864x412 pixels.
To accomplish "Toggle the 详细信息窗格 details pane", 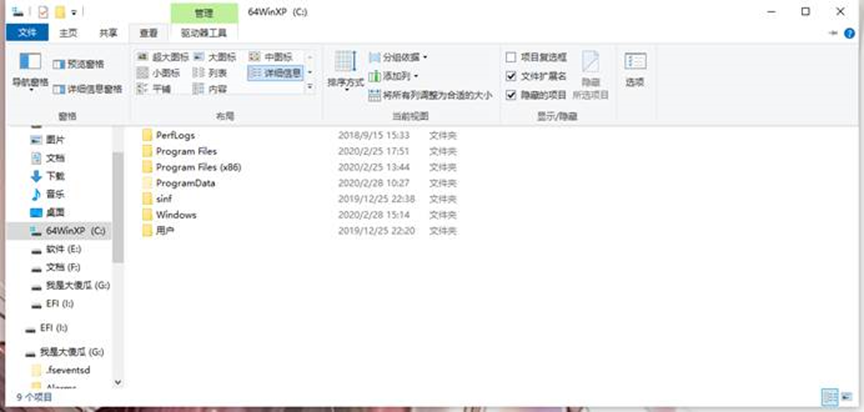I will point(87,89).
